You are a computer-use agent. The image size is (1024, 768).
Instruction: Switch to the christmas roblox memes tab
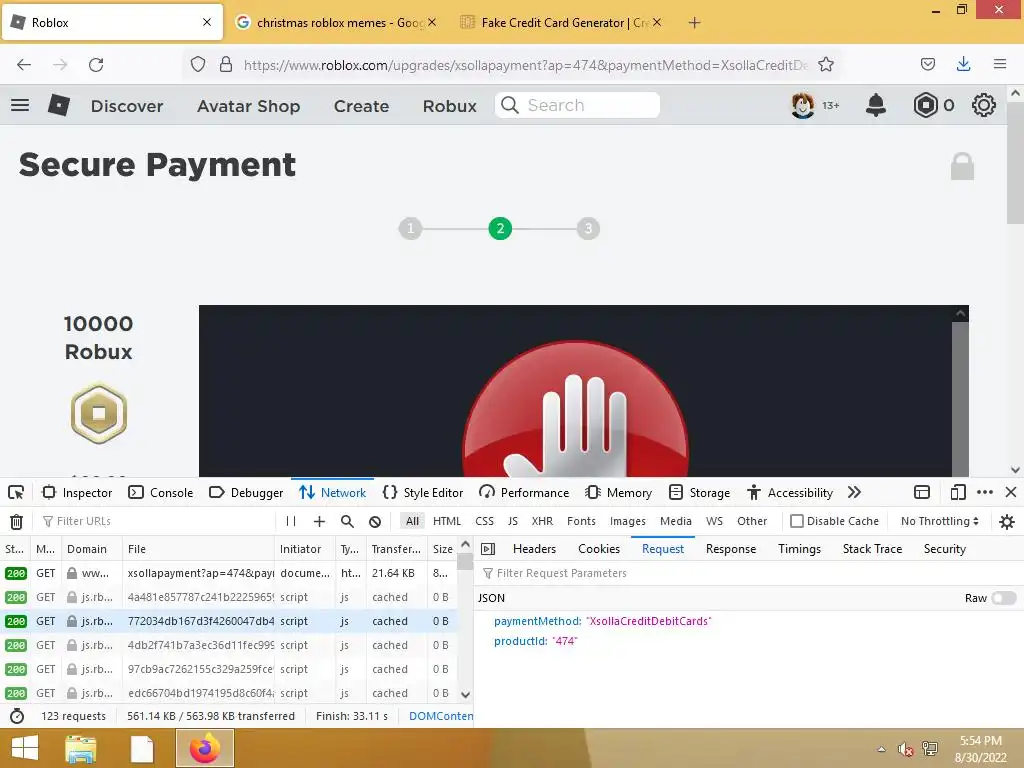pos(336,23)
